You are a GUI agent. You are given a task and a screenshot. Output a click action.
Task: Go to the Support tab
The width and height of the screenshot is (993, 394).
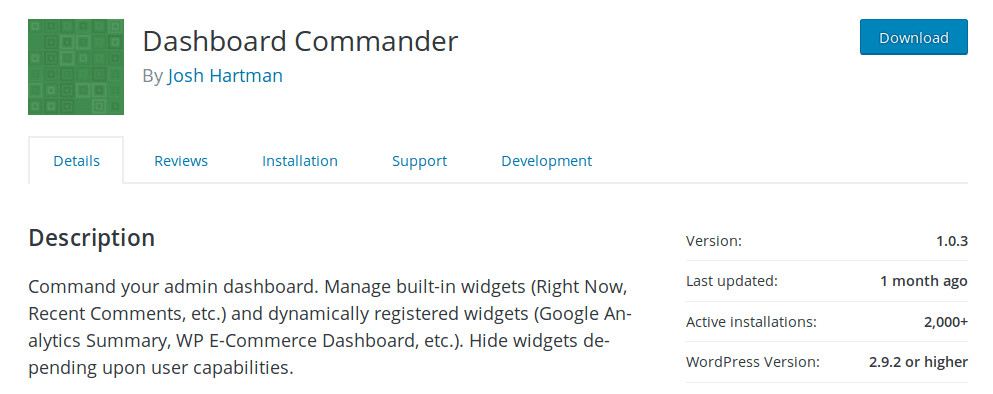click(419, 161)
